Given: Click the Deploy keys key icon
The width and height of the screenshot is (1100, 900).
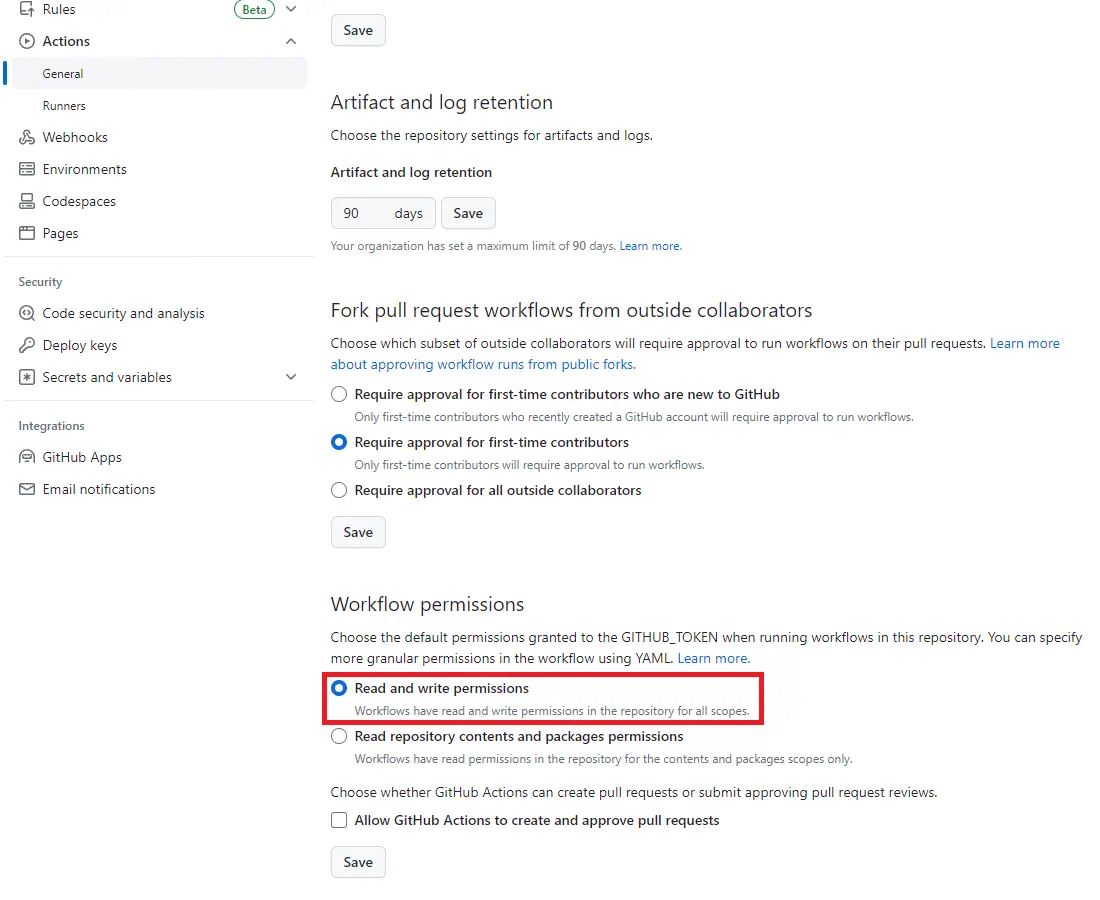Looking at the screenshot, I should (x=27, y=345).
